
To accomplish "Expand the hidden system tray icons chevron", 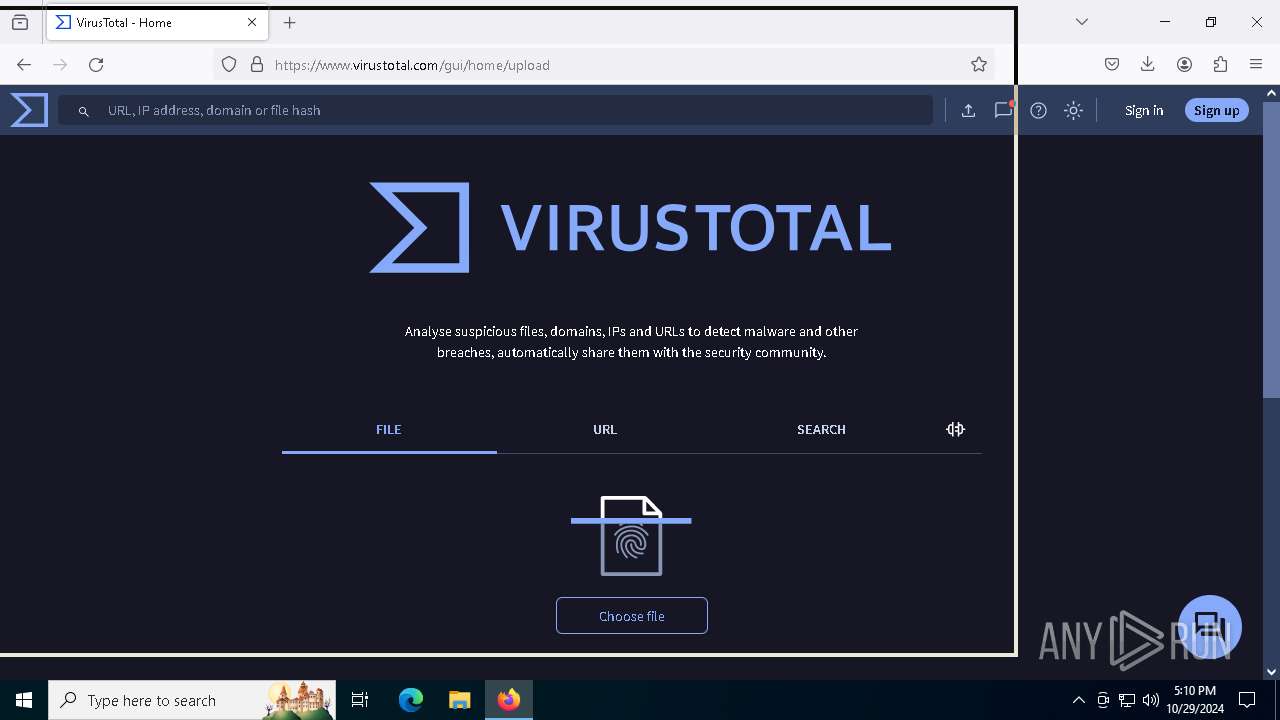I will (x=1078, y=700).
